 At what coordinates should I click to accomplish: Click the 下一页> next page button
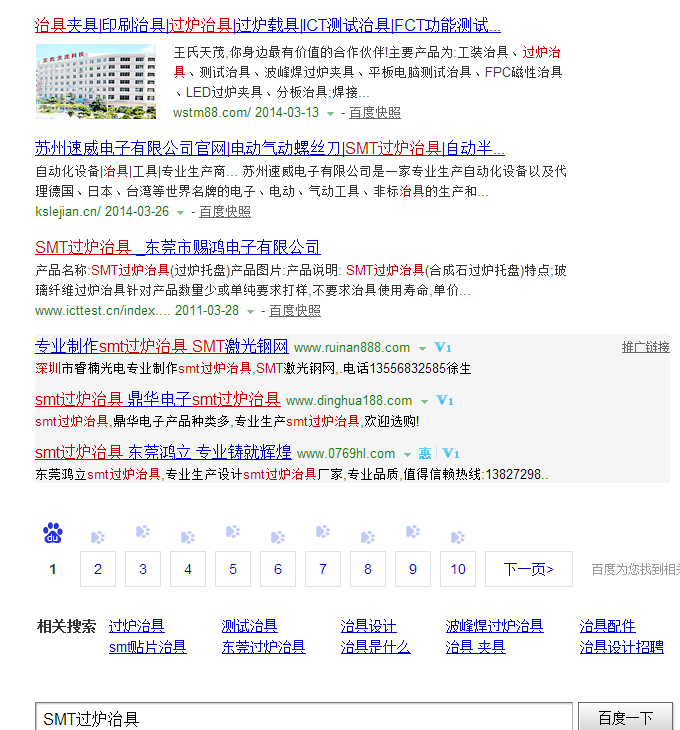click(x=529, y=569)
